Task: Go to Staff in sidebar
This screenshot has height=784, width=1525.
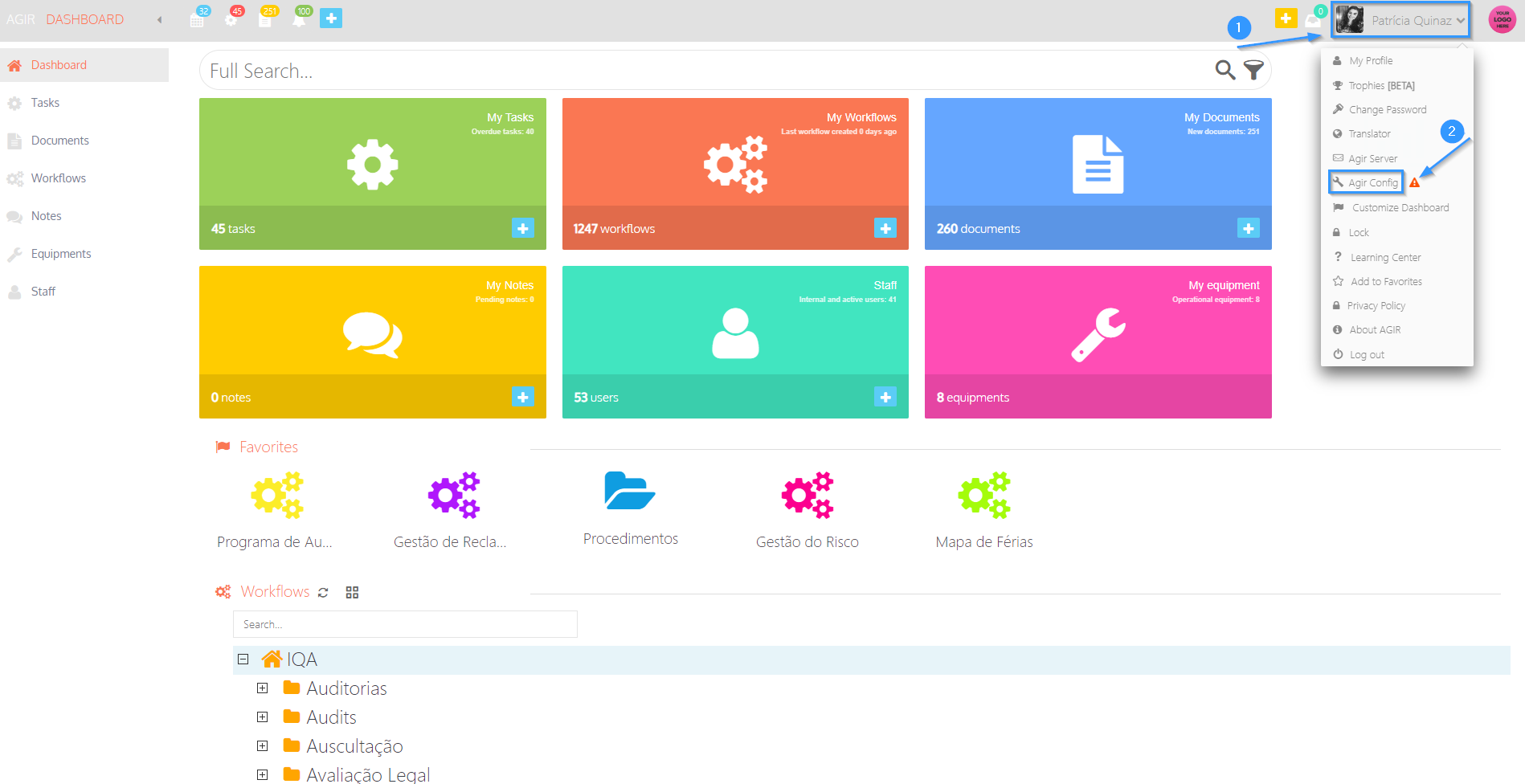Action: (84, 292)
